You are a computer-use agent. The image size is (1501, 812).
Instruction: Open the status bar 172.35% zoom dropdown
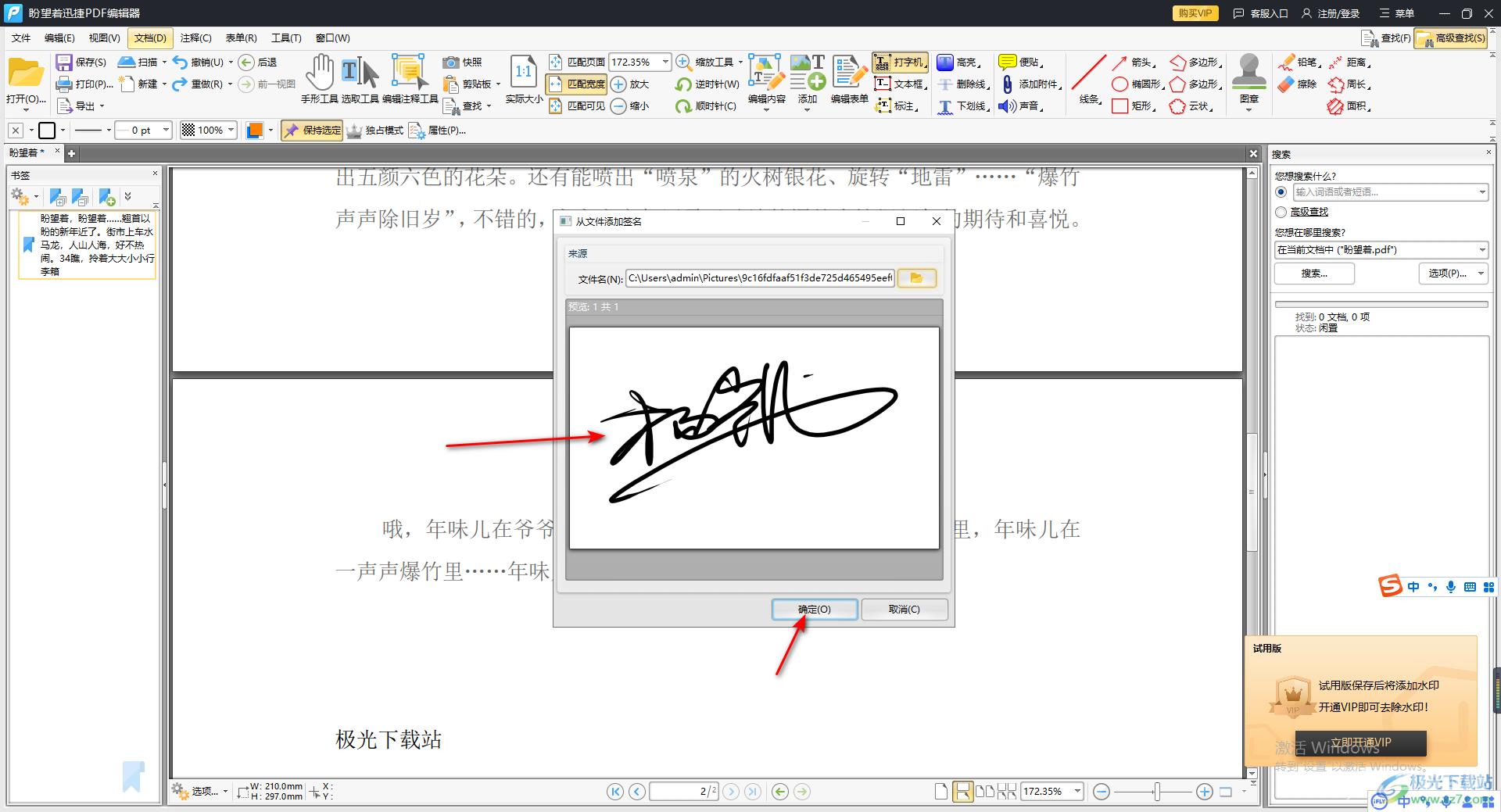(x=1077, y=792)
